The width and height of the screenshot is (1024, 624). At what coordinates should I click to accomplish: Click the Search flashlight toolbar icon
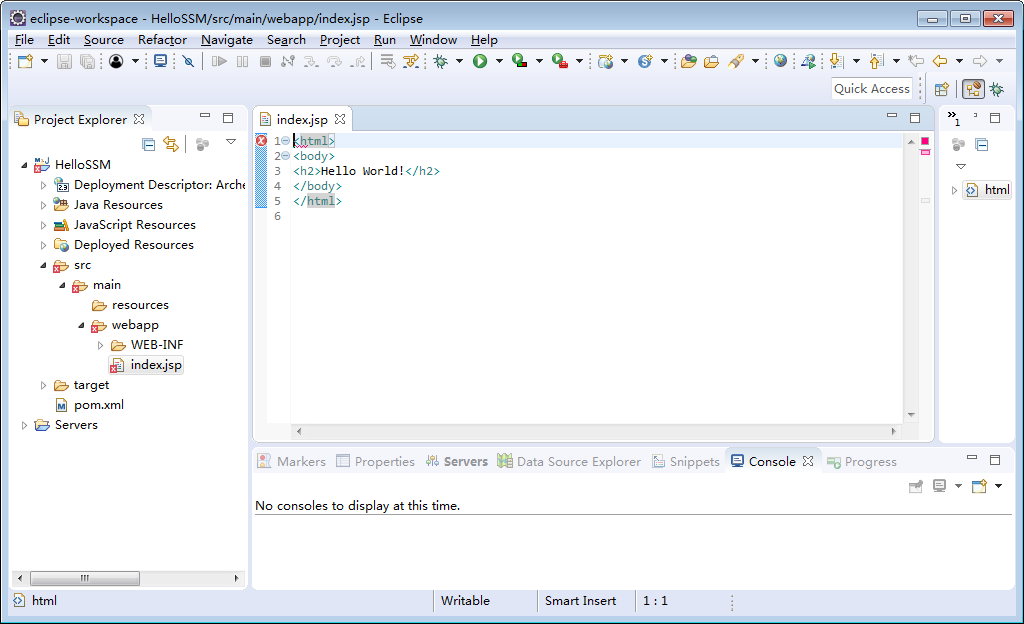(x=736, y=61)
